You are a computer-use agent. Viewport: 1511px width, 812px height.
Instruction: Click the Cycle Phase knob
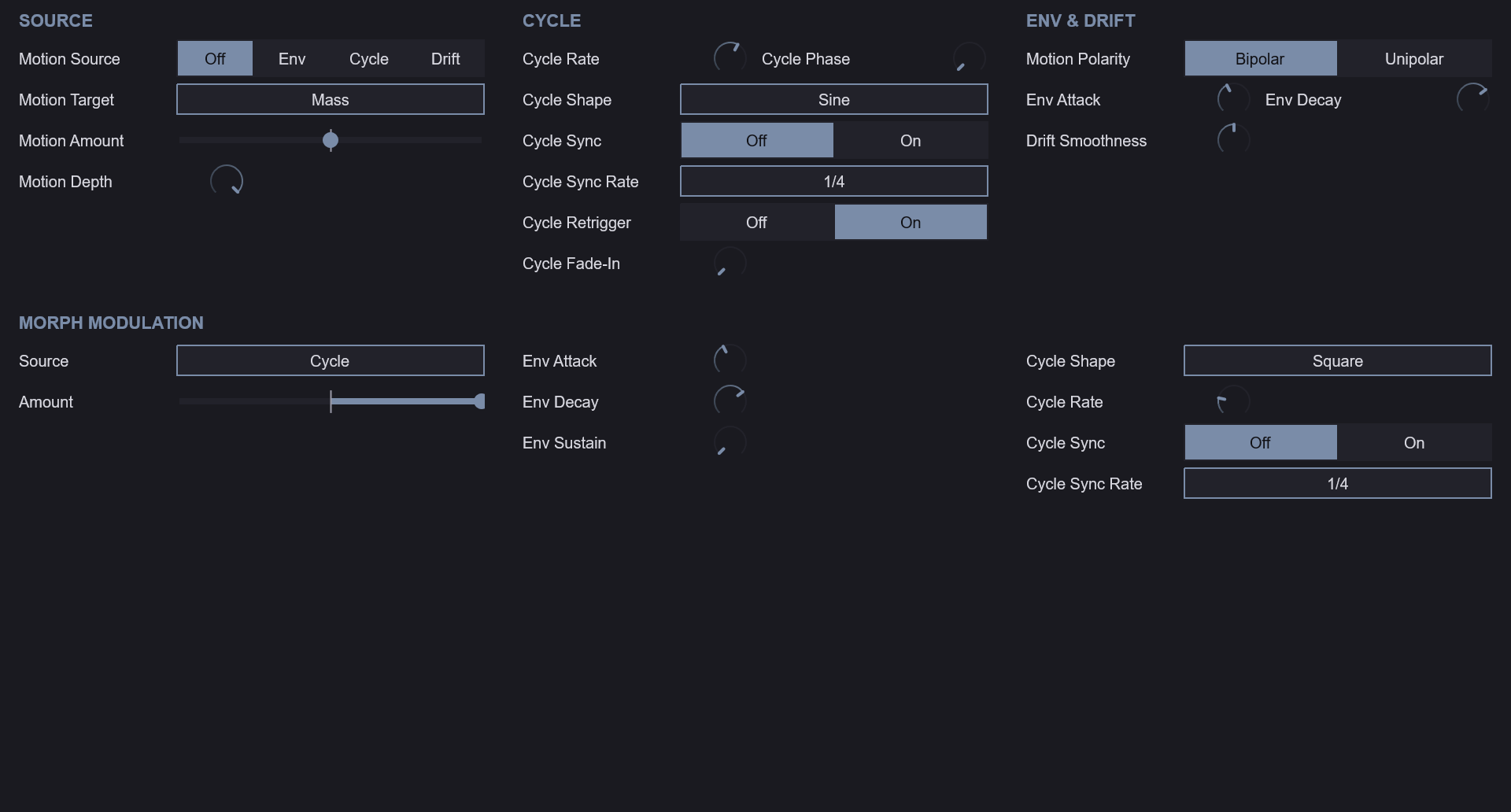pyautogui.click(x=969, y=58)
